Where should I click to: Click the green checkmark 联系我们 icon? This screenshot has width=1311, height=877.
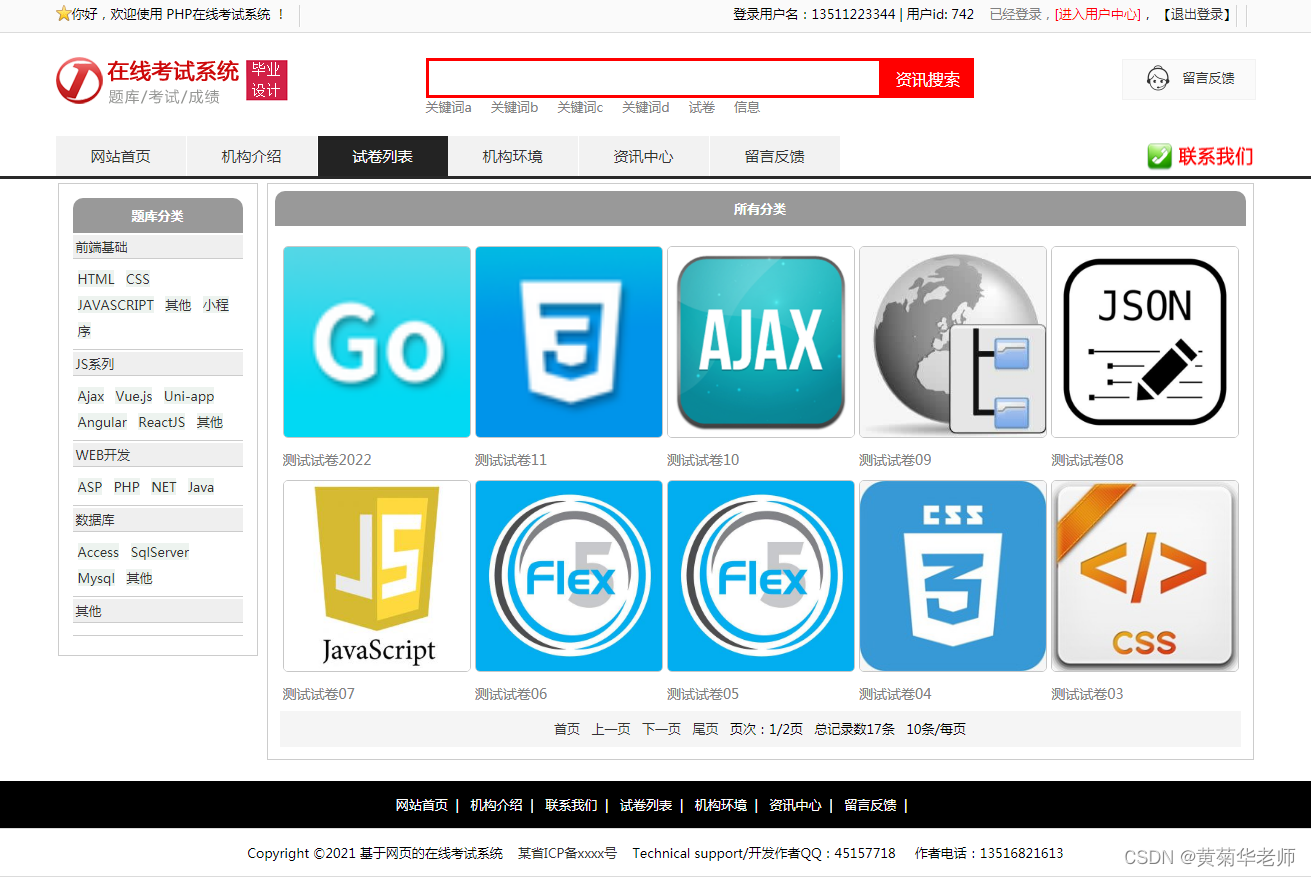point(1159,156)
